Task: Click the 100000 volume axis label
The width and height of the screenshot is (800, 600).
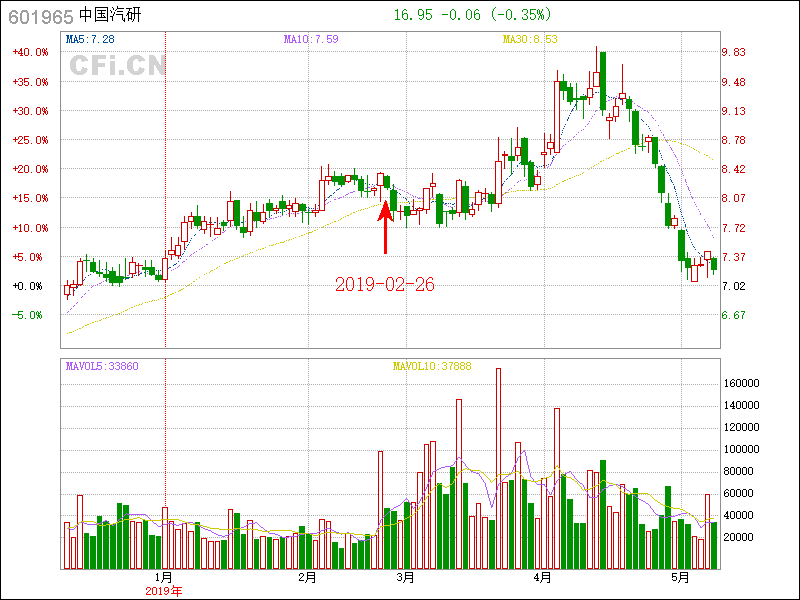Action: pyautogui.click(x=742, y=449)
